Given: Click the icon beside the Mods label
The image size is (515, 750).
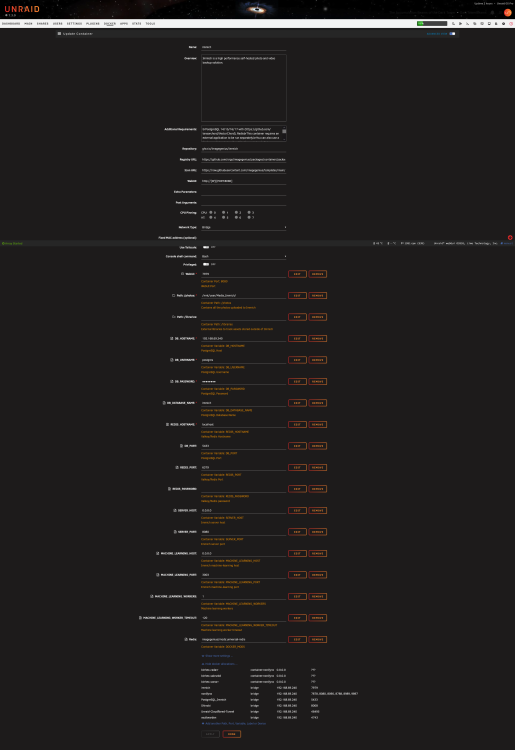Looking at the screenshot, I should [186, 640].
